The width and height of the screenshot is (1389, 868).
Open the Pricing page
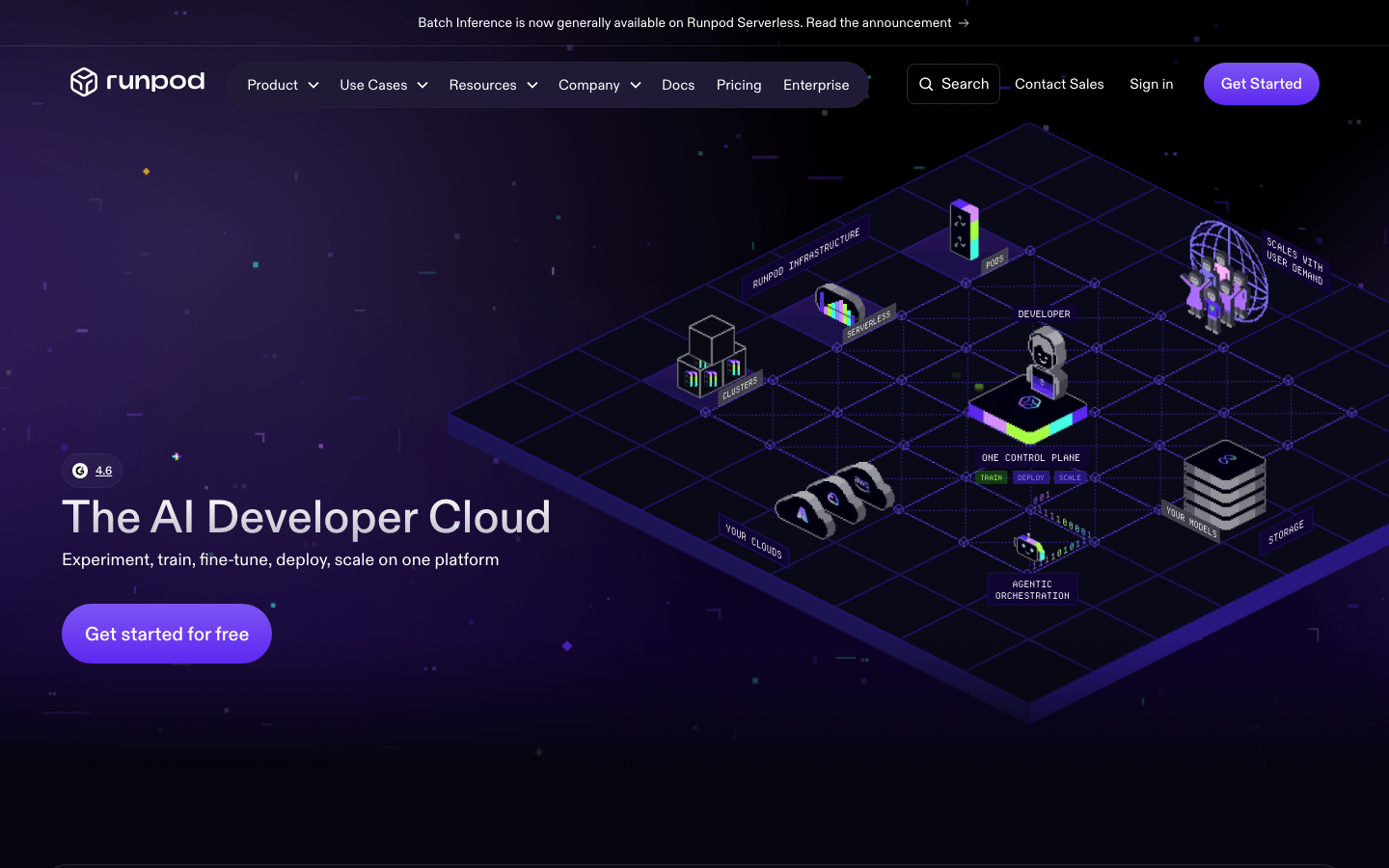[739, 85]
